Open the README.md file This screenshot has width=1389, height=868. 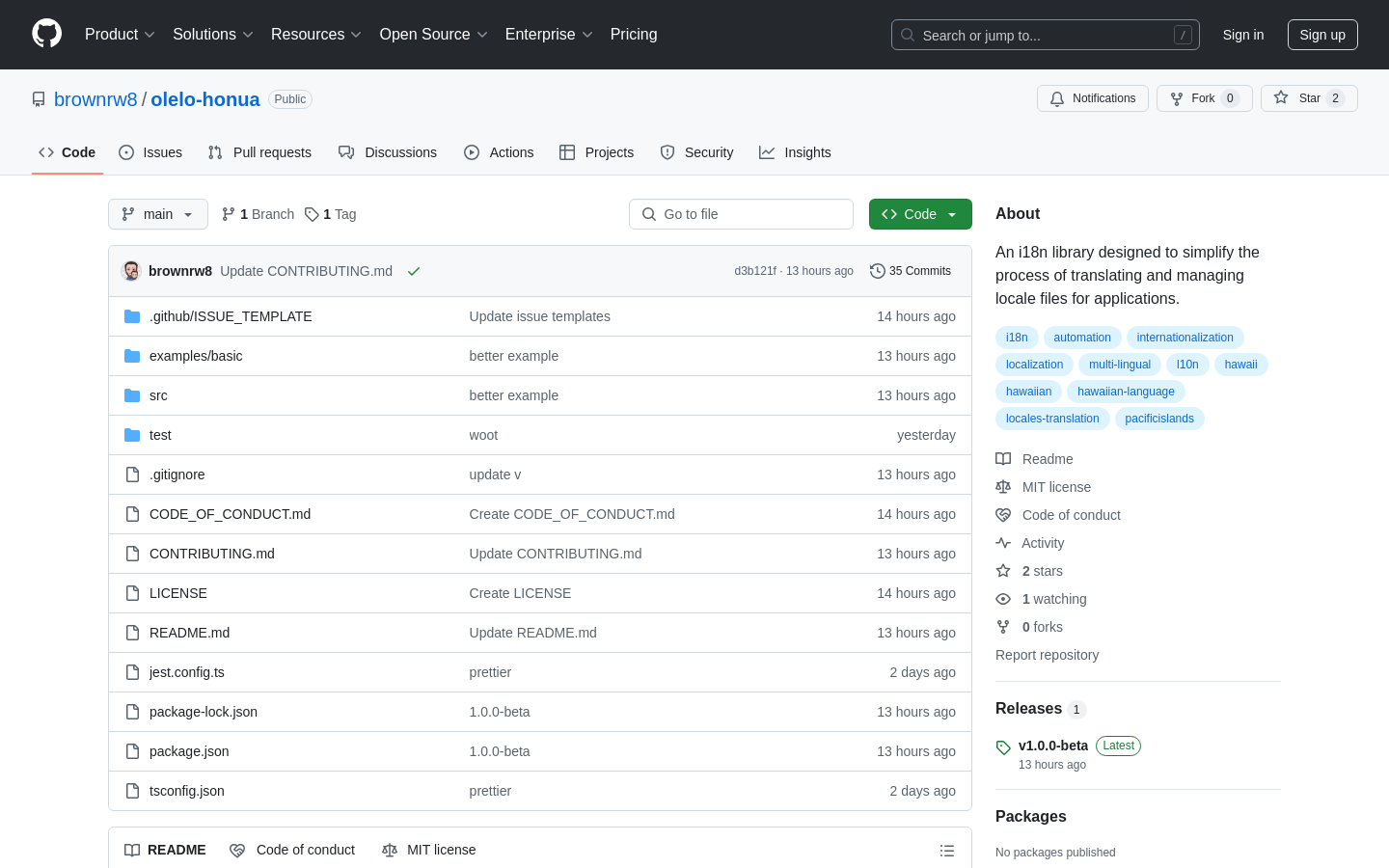coord(189,633)
